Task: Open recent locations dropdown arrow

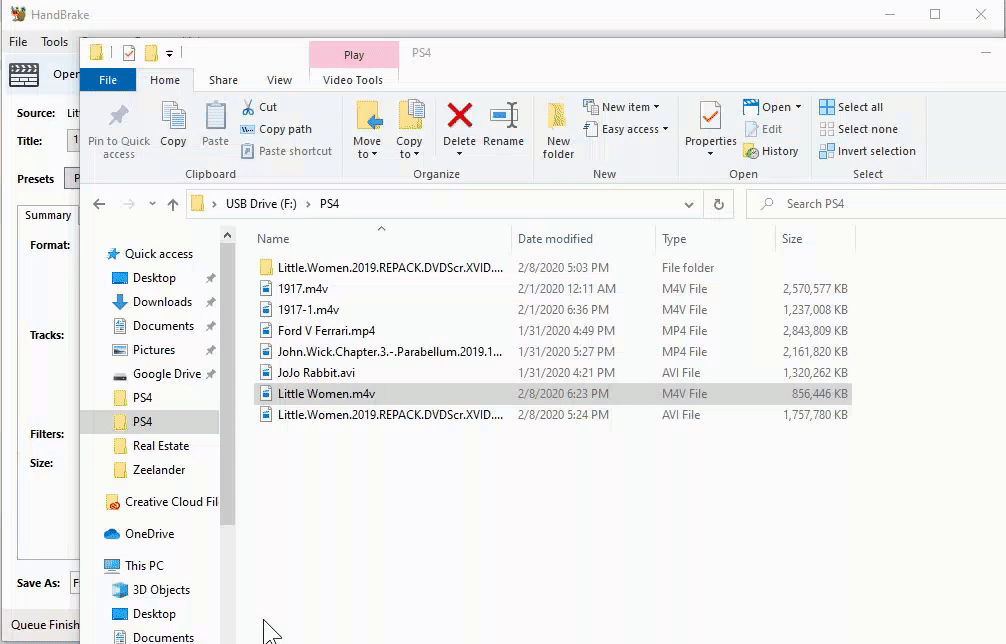Action: (x=152, y=204)
